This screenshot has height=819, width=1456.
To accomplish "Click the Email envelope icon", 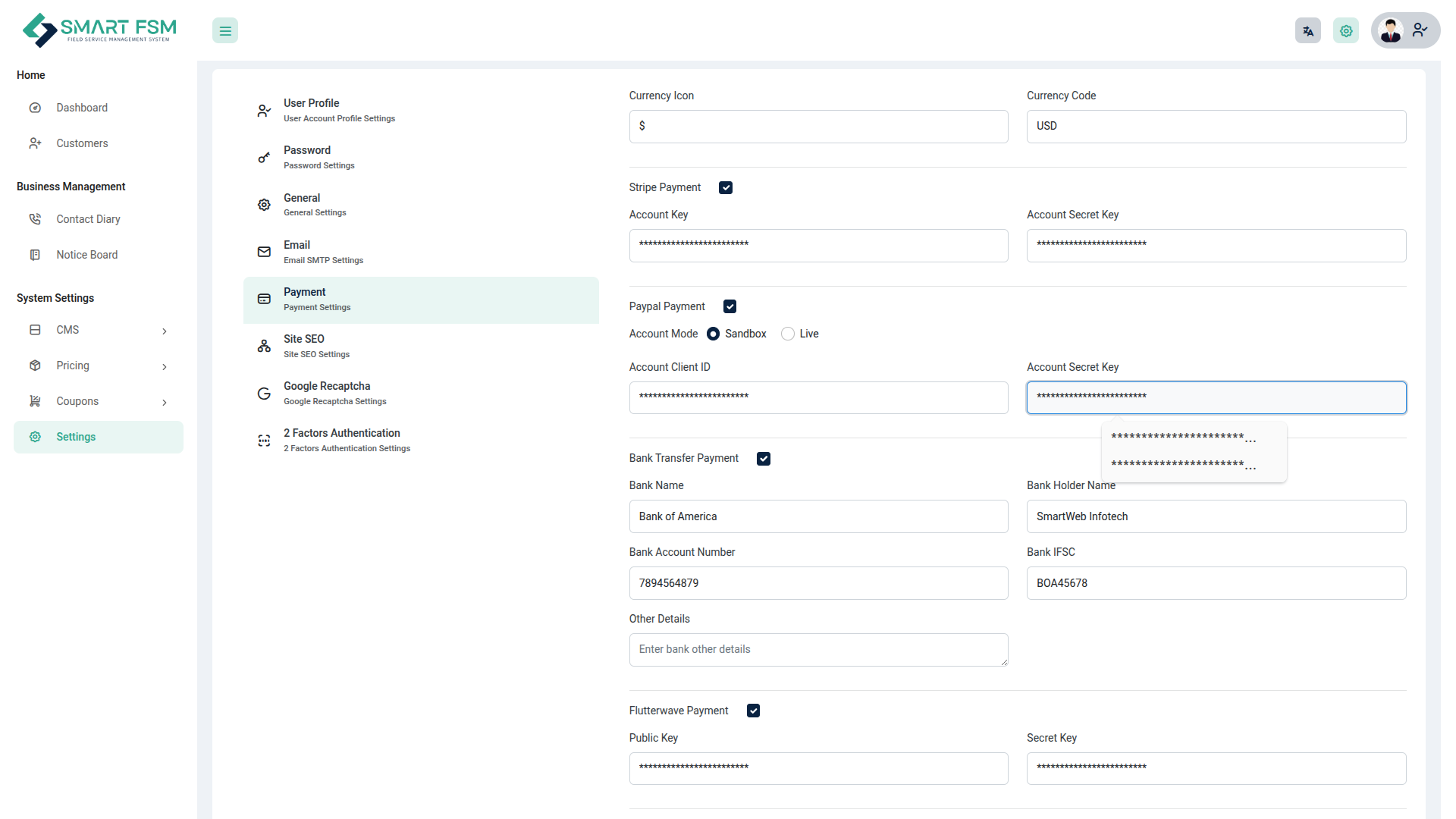I will (x=264, y=252).
